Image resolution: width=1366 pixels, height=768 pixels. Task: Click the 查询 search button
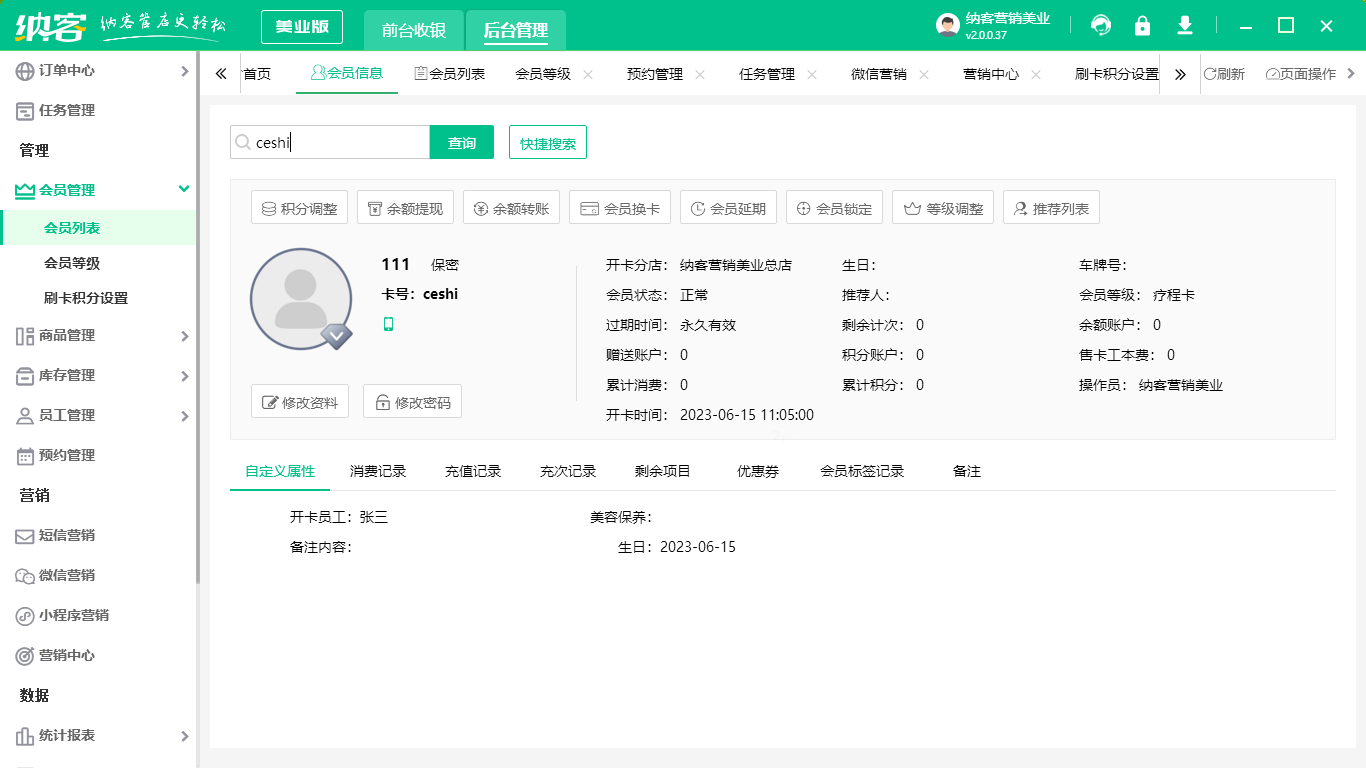click(461, 142)
